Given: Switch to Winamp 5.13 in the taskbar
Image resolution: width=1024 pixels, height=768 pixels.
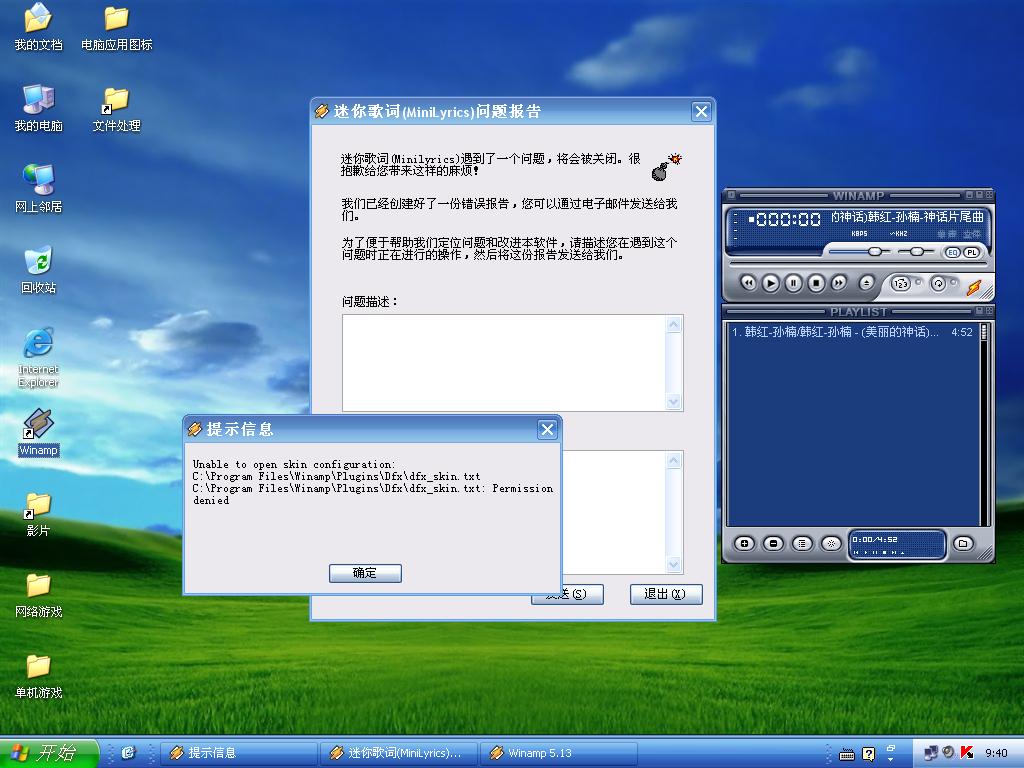Looking at the screenshot, I should (558, 753).
